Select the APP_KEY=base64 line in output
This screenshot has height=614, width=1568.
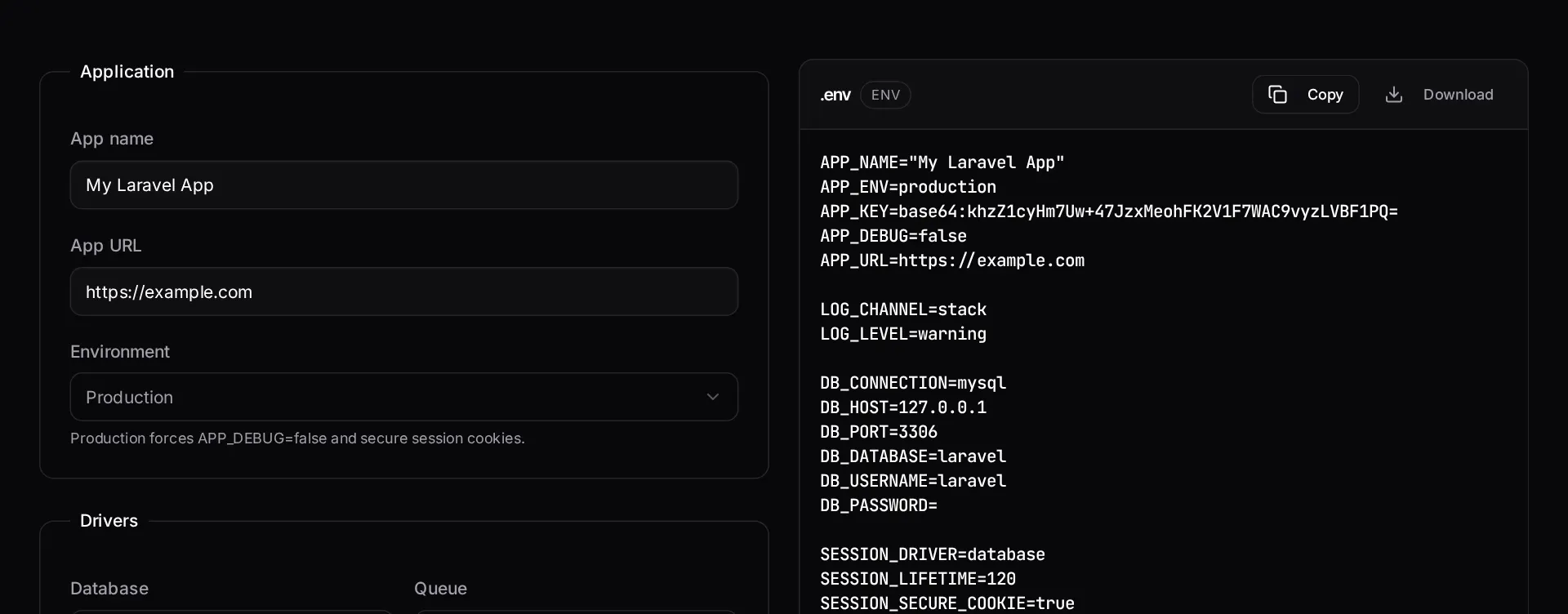(1109, 211)
